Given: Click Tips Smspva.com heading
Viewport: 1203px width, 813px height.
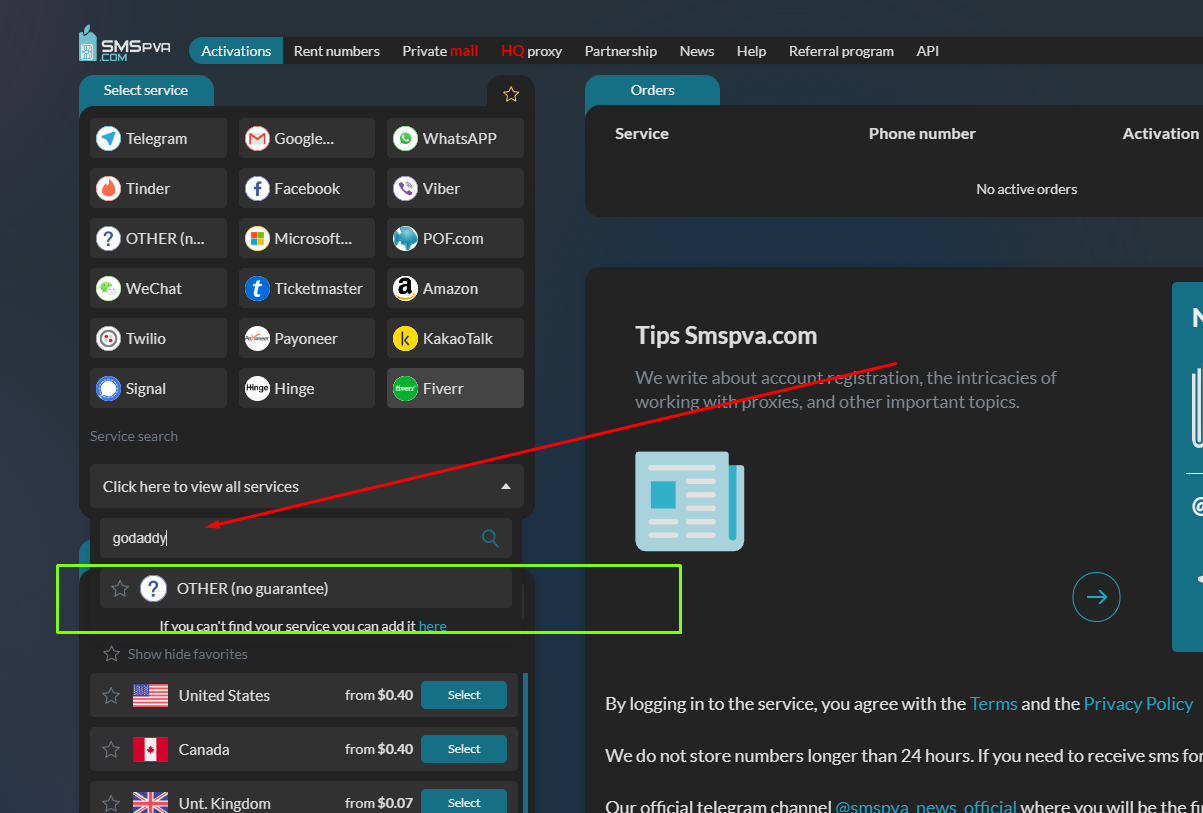Looking at the screenshot, I should pos(726,335).
